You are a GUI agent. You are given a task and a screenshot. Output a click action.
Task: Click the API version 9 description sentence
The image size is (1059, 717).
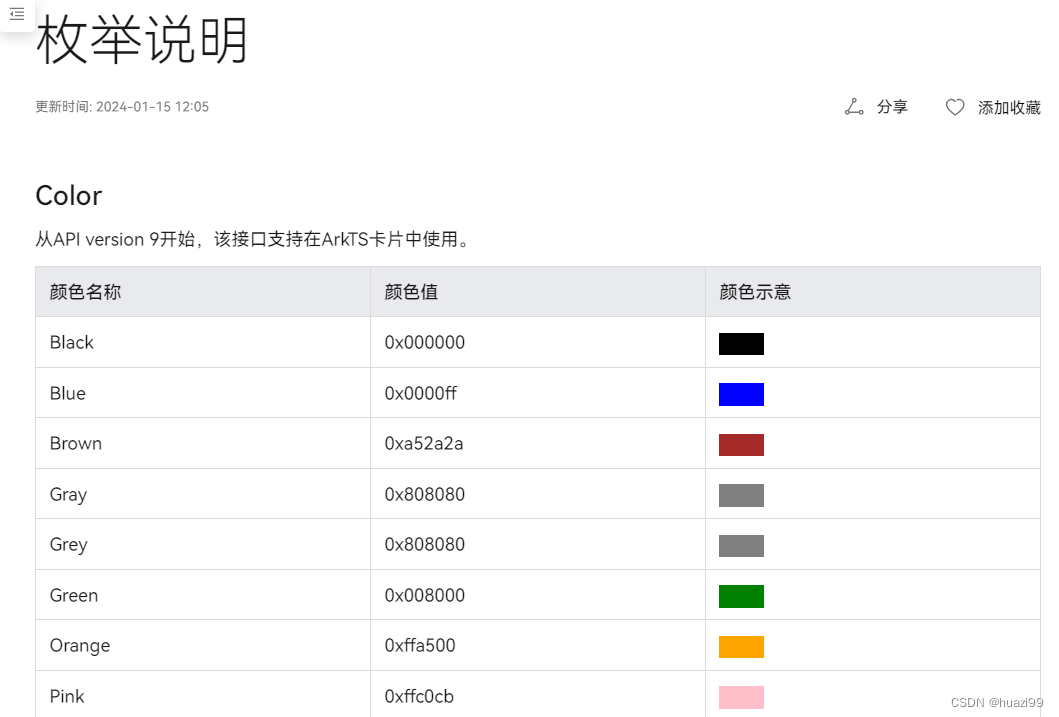253,239
